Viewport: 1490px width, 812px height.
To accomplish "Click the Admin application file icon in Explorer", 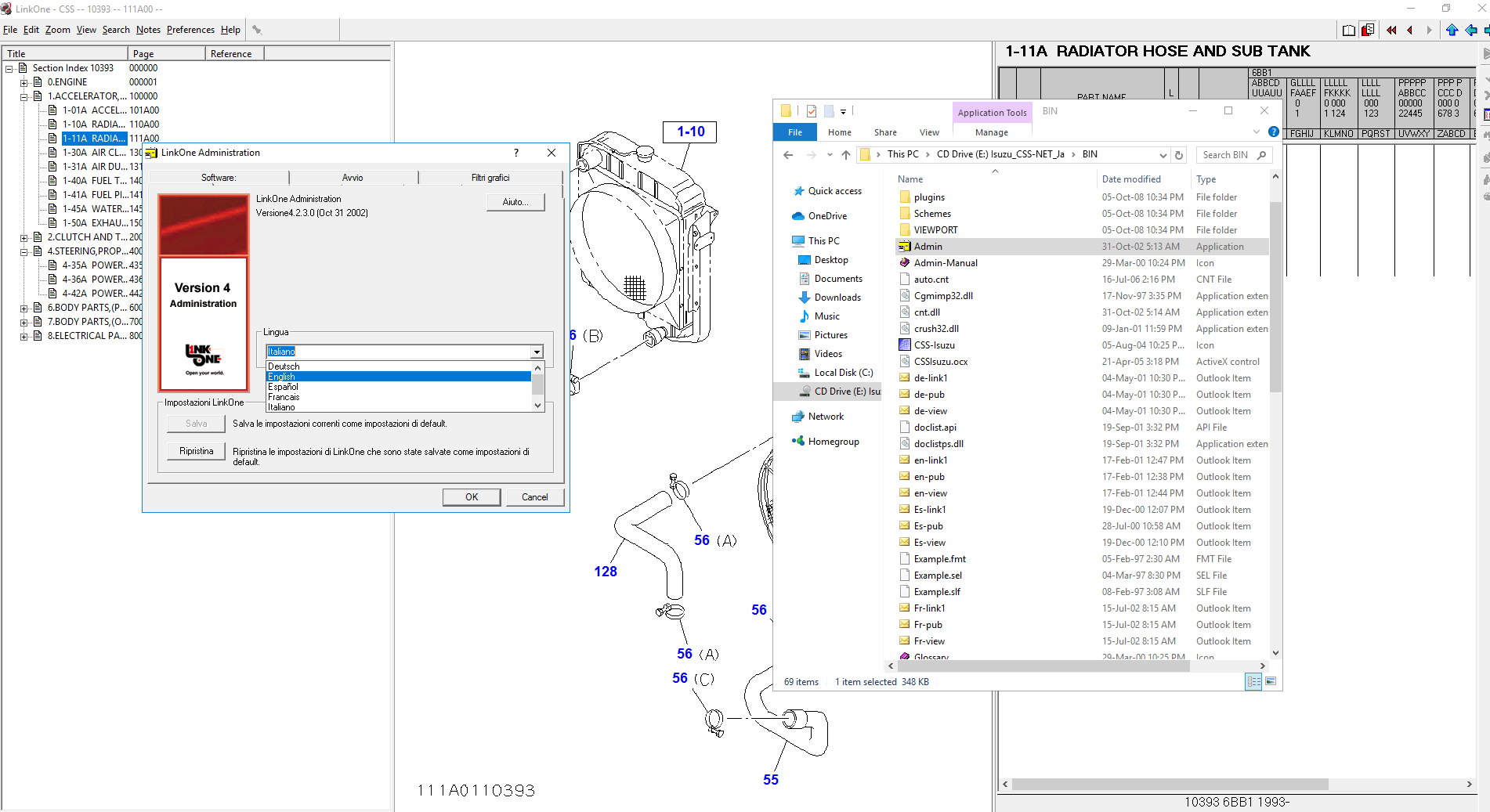I will [905, 247].
